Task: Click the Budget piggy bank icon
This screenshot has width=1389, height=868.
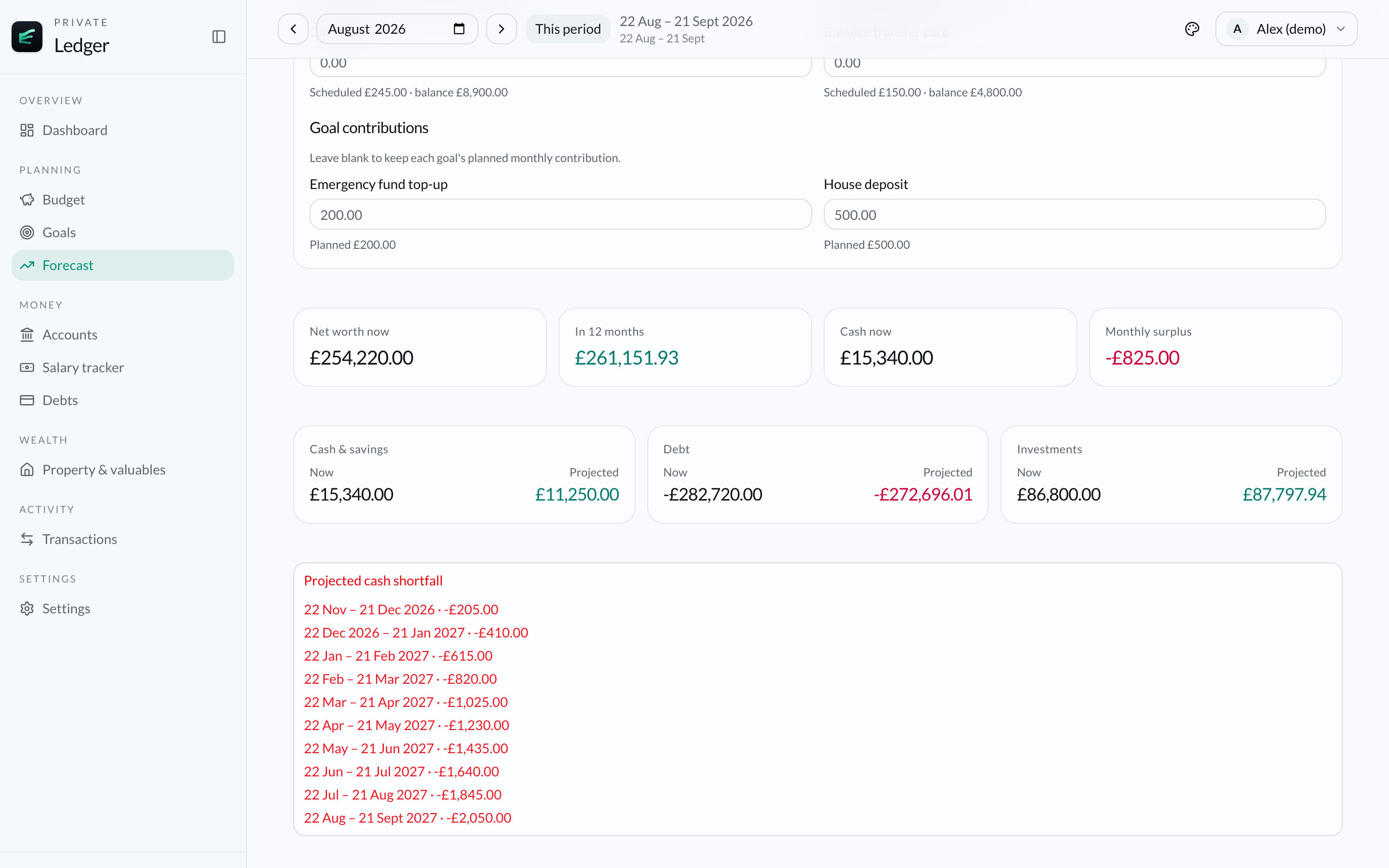Action: click(x=27, y=200)
